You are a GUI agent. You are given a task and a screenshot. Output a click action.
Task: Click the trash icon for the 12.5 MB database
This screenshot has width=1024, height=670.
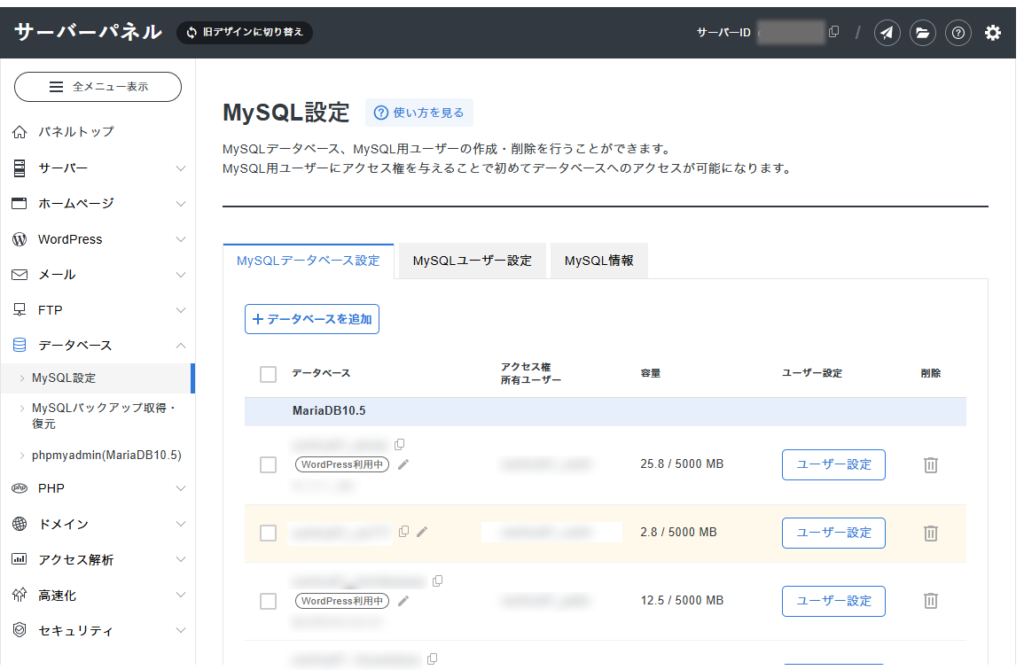coord(930,600)
